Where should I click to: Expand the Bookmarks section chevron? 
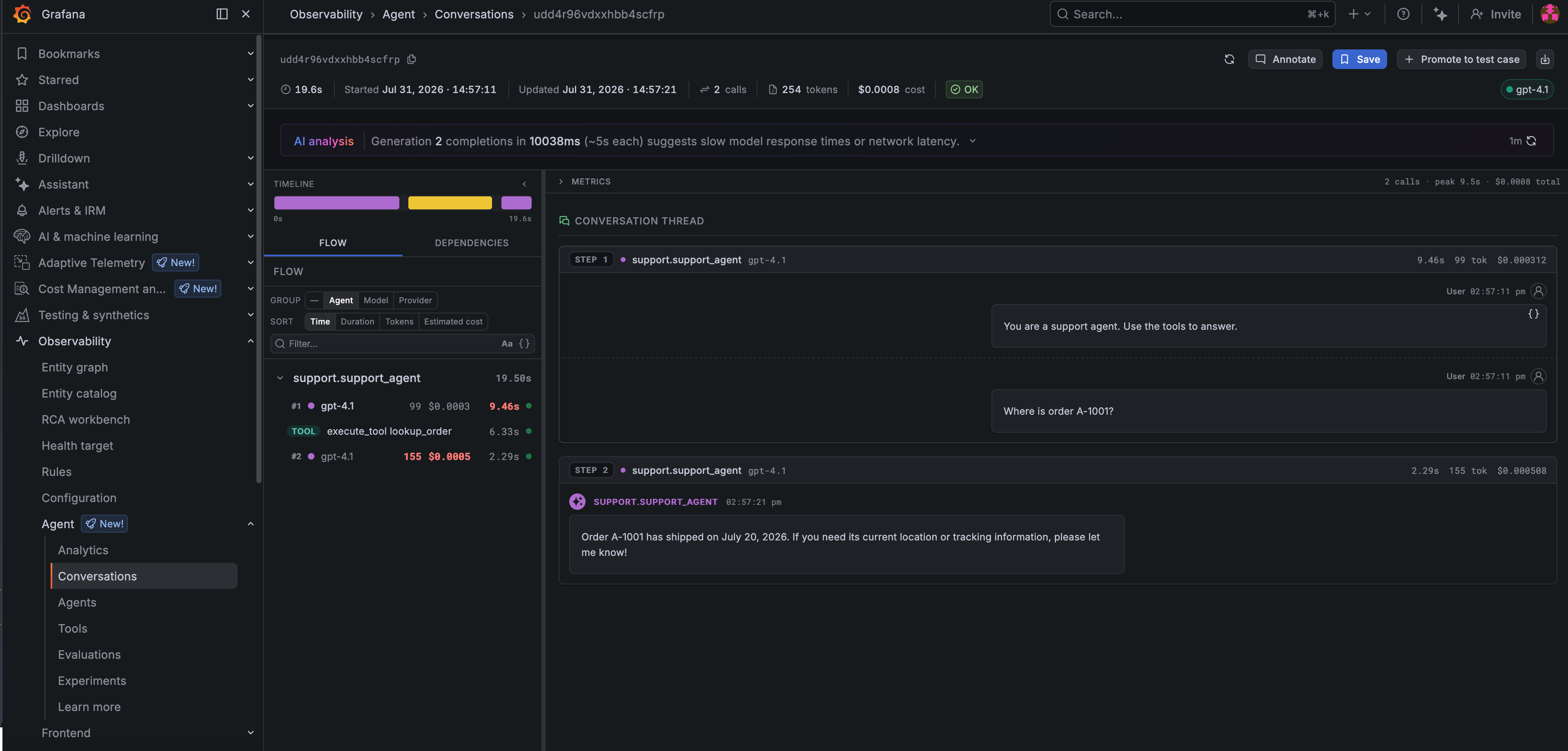pyautogui.click(x=250, y=53)
